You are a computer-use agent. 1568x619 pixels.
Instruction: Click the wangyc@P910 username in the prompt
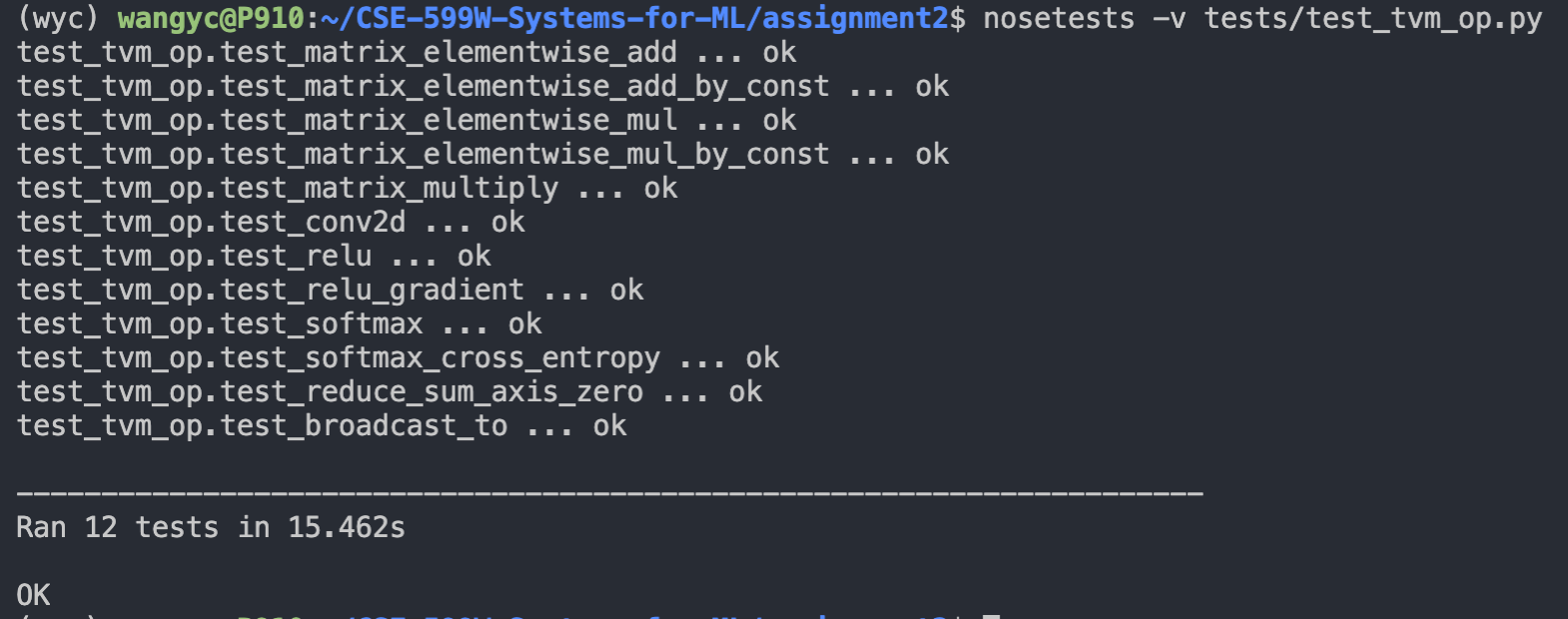pos(210,19)
